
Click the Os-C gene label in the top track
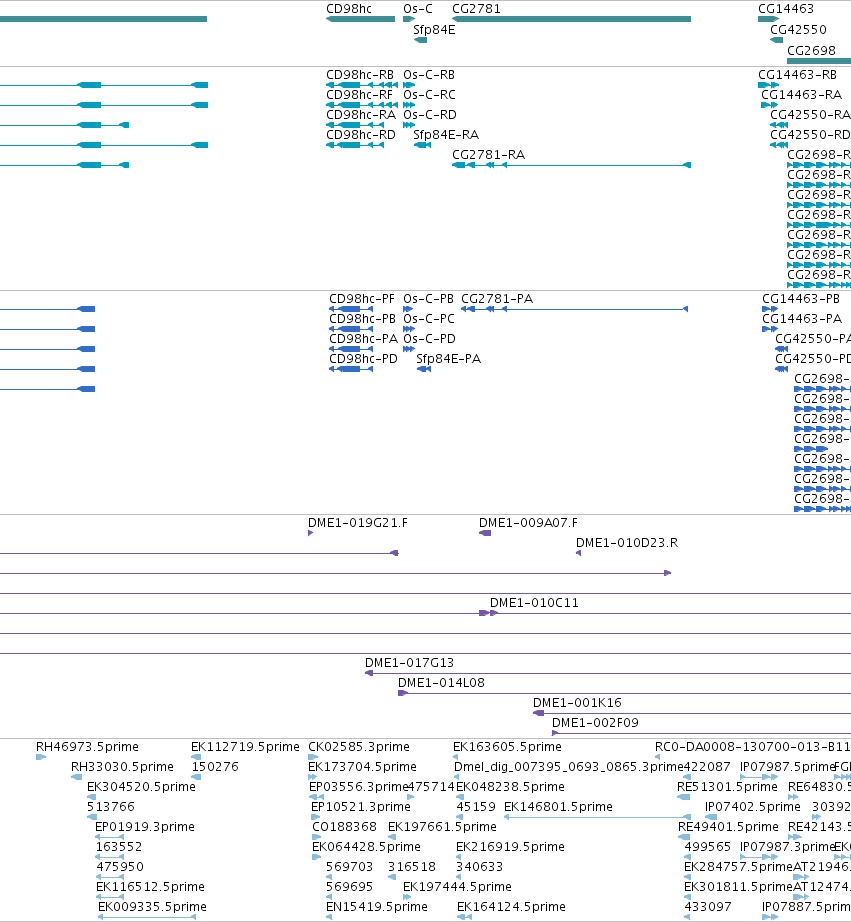(x=418, y=9)
